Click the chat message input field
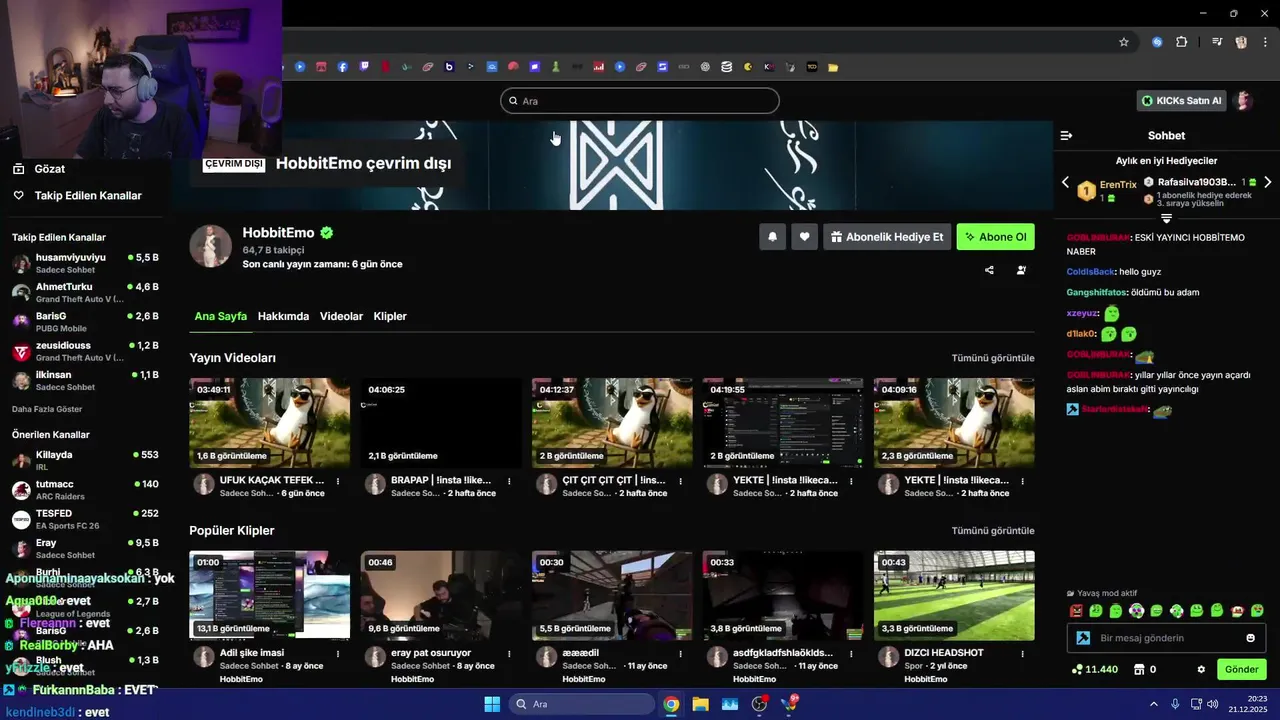Image resolution: width=1280 pixels, height=720 pixels. pos(1166,638)
